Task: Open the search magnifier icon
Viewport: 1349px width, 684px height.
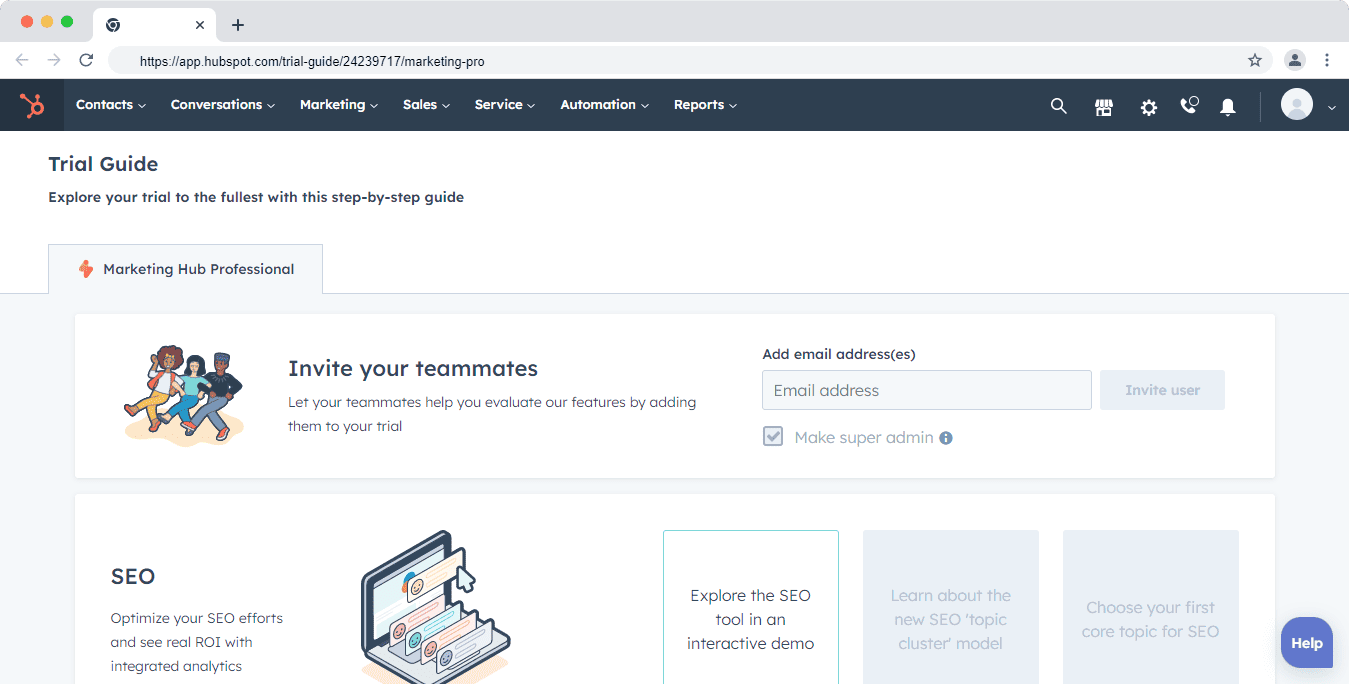Action: point(1058,106)
